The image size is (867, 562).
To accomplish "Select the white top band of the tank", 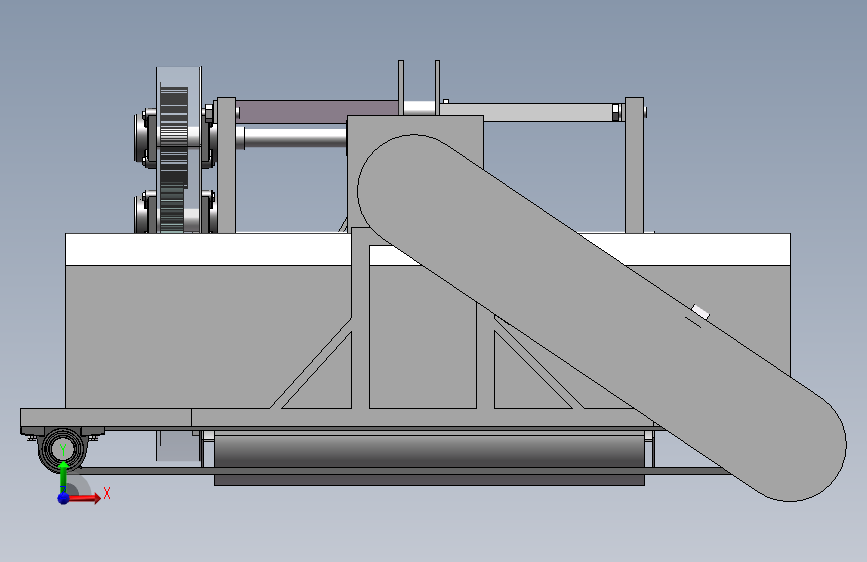I will tap(208, 249).
